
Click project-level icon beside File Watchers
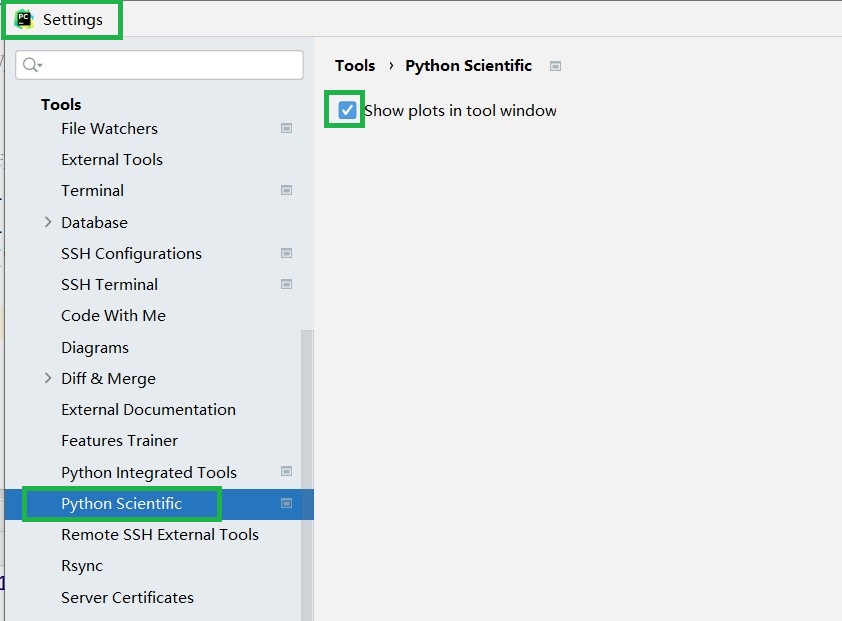pos(286,128)
